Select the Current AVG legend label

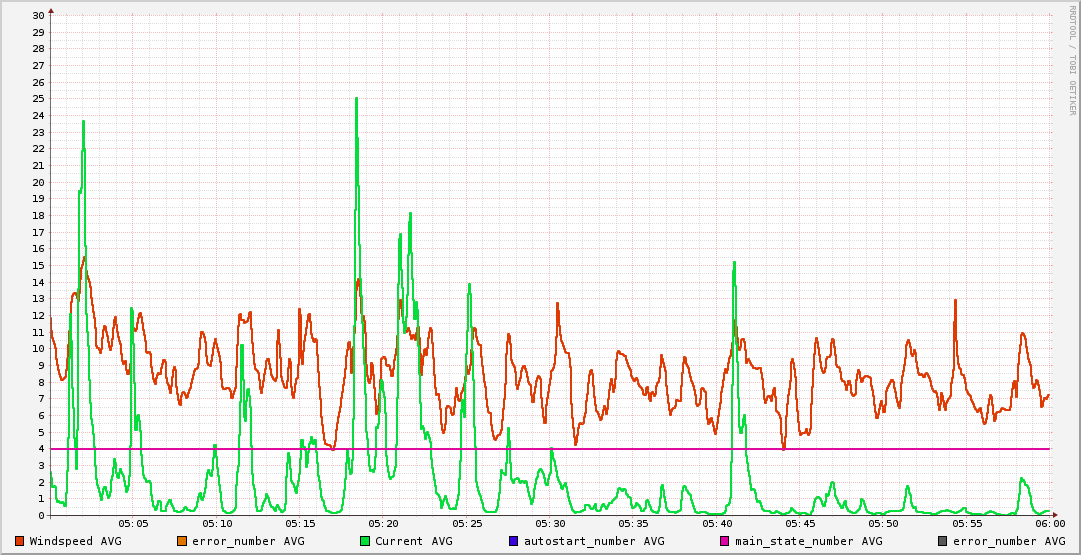tap(413, 541)
